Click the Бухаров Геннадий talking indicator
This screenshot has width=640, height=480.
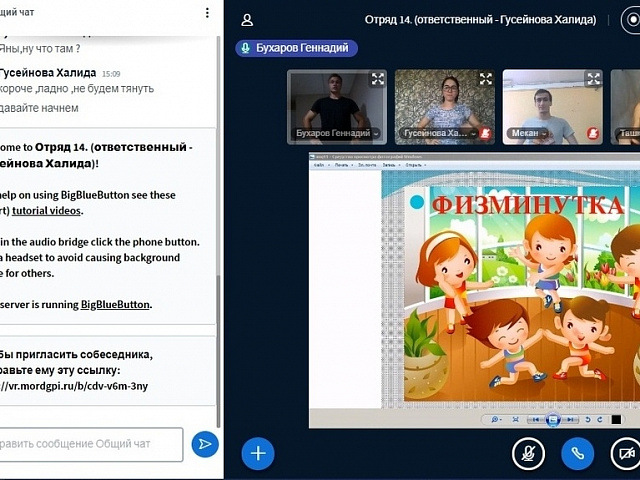297,48
